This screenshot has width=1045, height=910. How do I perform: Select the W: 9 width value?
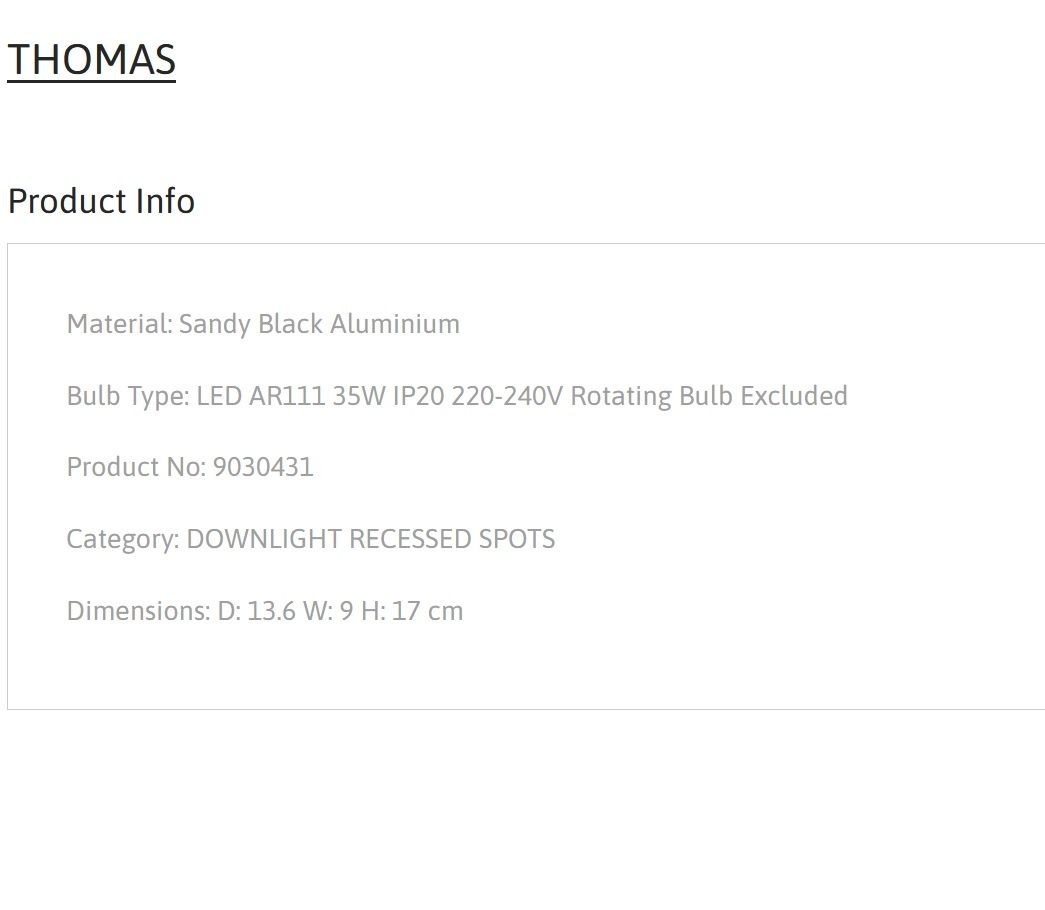pyautogui.click(x=329, y=611)
